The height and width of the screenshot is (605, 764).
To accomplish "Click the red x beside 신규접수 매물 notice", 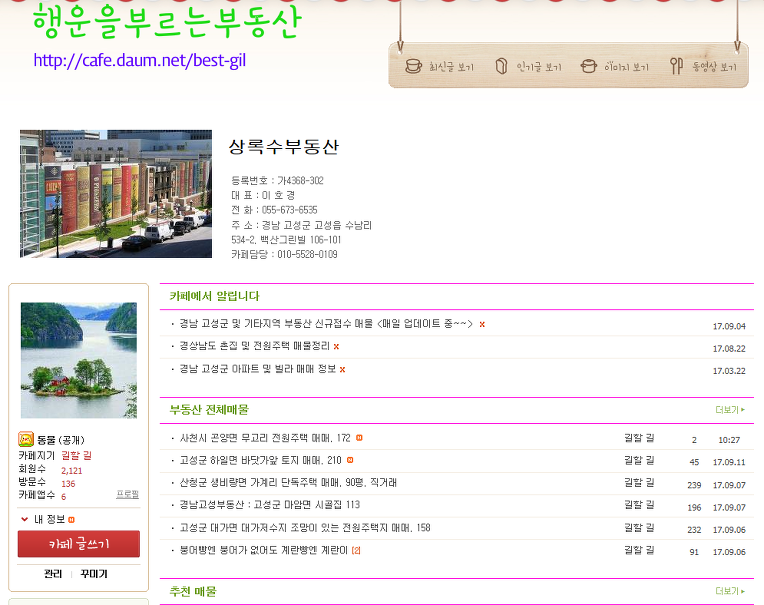I will (x=482, y=324).
